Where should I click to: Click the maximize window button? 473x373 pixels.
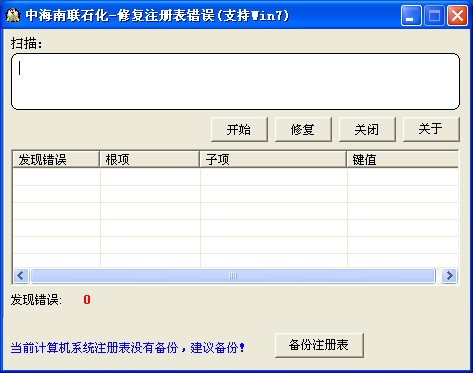tap(434, 15)
